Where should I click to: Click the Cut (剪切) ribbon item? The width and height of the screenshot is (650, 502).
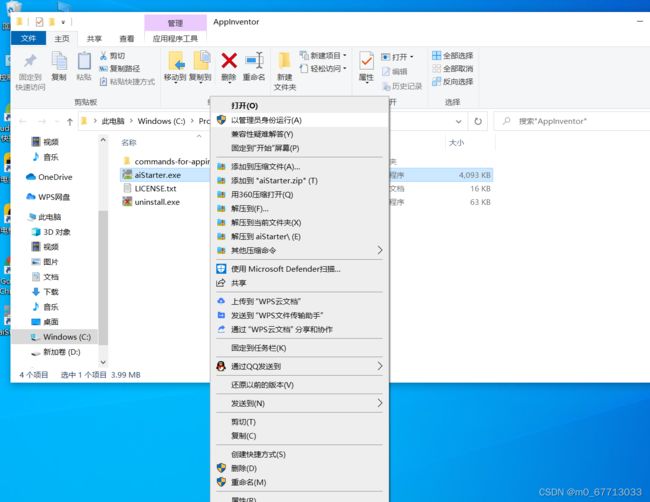pos(112,56)
